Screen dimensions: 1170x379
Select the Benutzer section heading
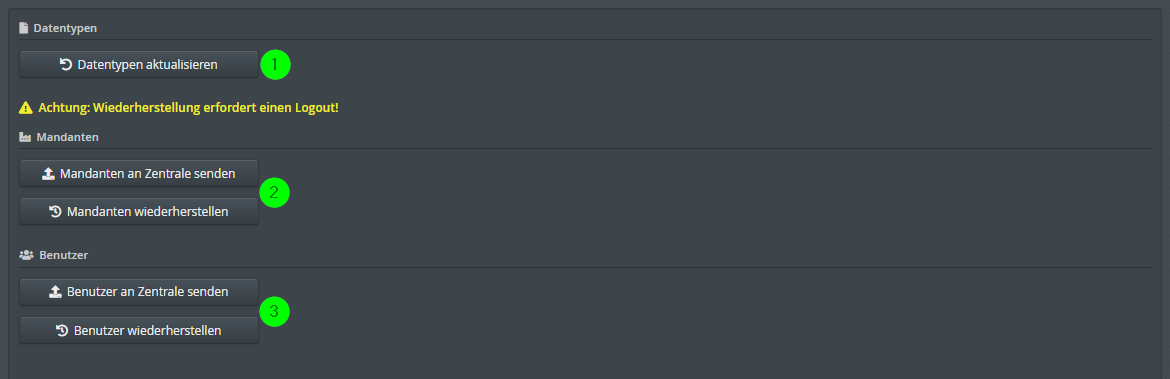[63, 255]
